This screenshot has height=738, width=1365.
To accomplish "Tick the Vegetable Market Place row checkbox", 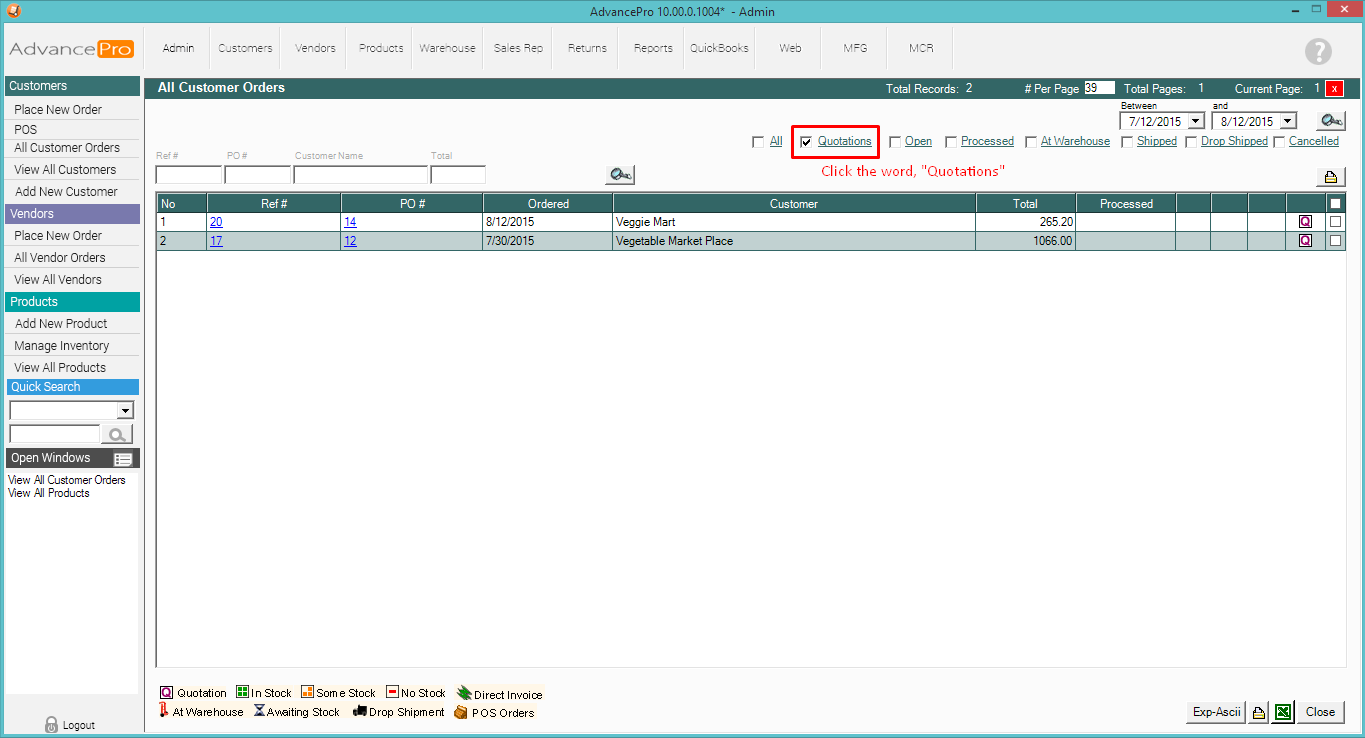I will click(x=1335, y=241).
